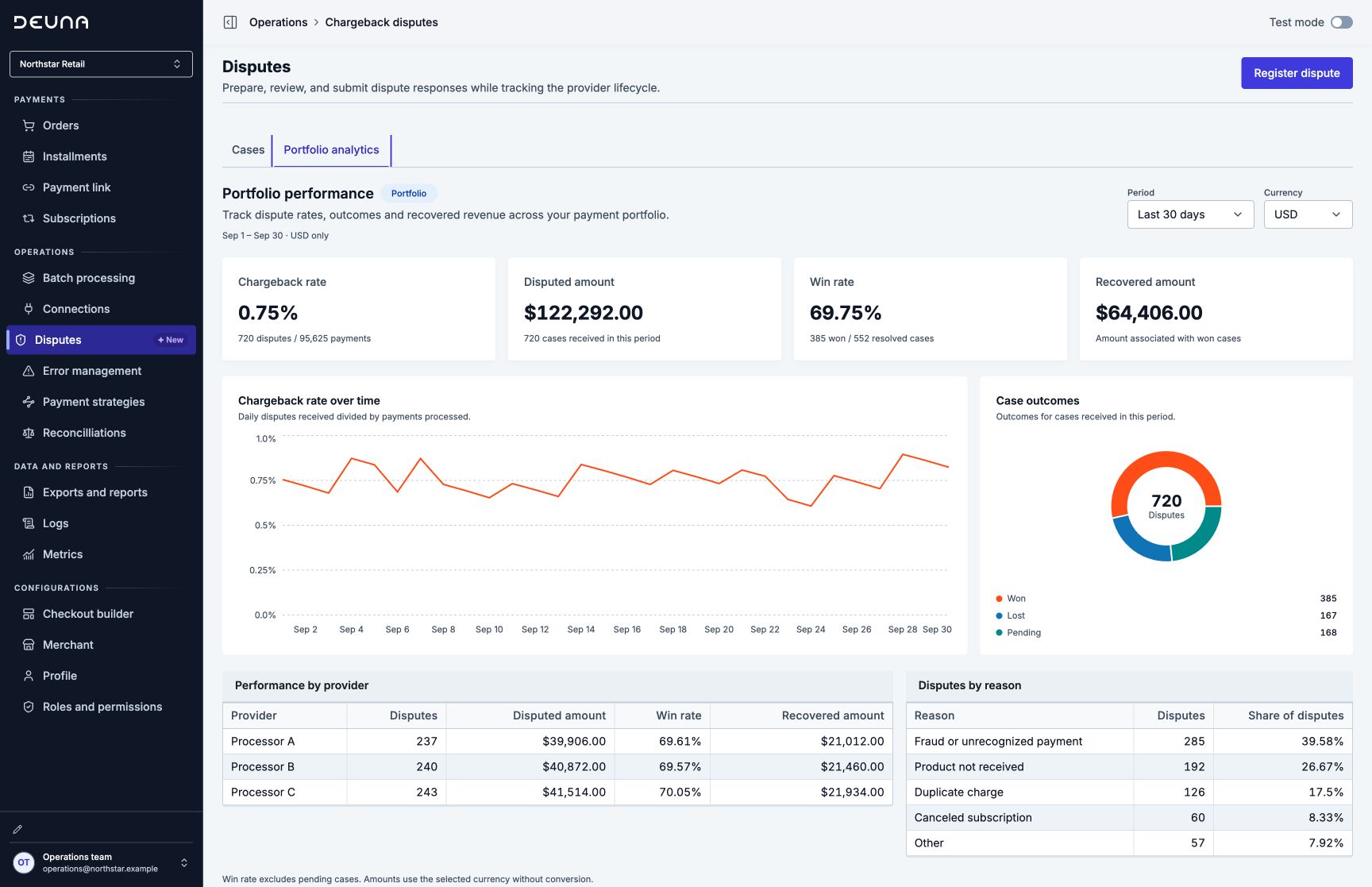This screenshot has height=887, width=1372.
Task: Click the Register dispute button
Action: (1297, 73)
